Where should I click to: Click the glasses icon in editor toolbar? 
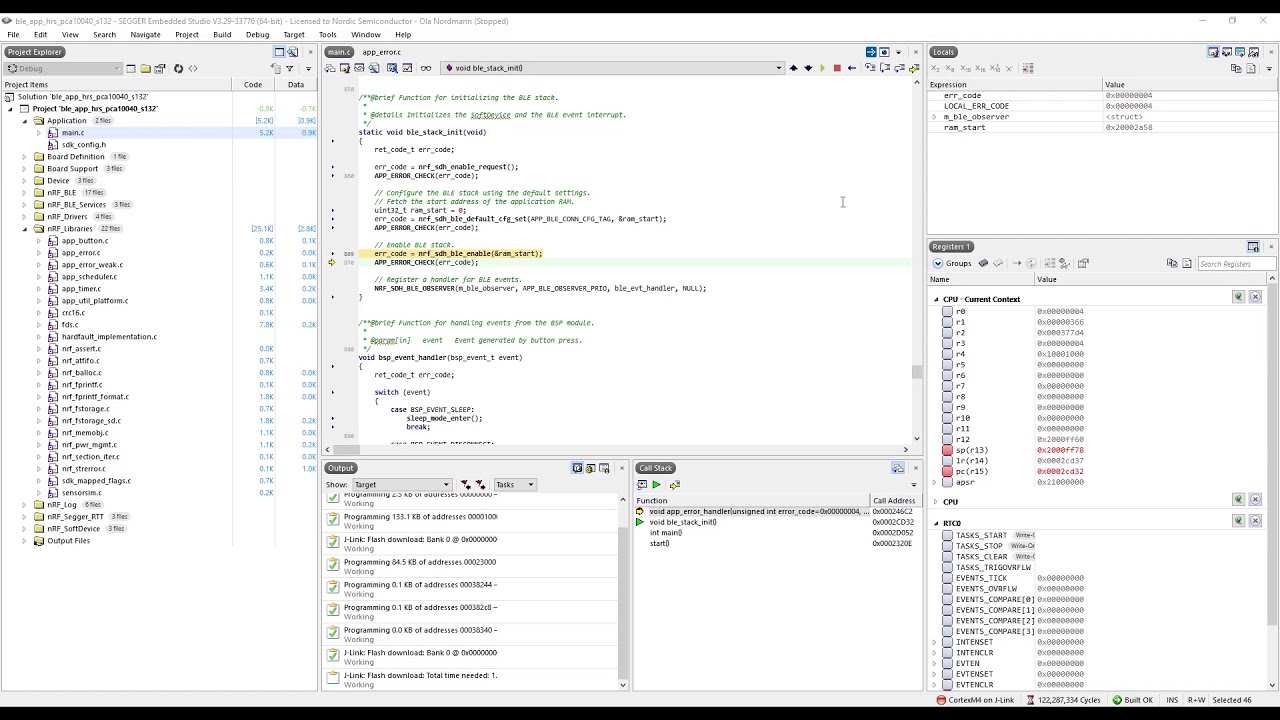pyautogui.click(x=426, y=68)
